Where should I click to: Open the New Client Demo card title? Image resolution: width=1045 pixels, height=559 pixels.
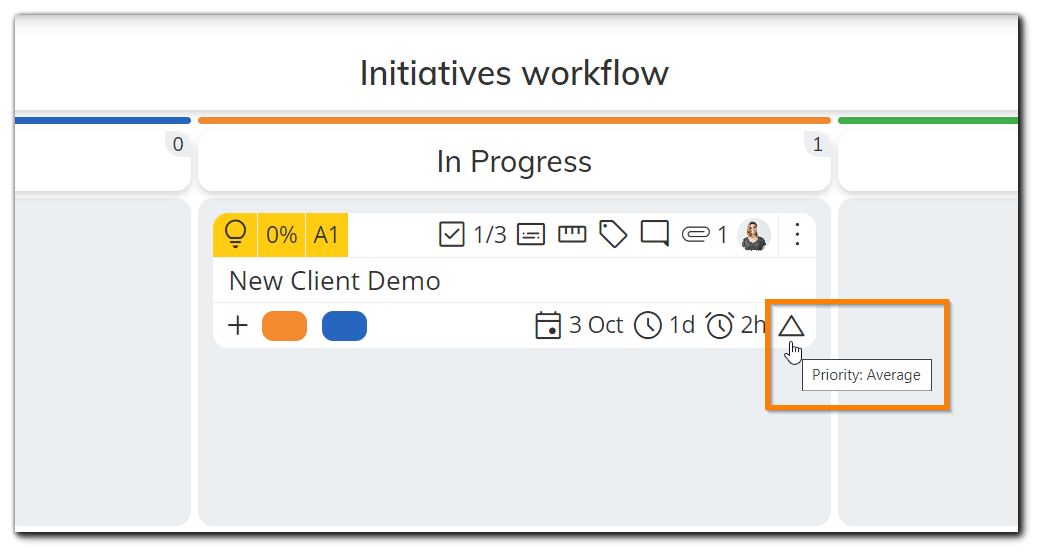(335, 281)
